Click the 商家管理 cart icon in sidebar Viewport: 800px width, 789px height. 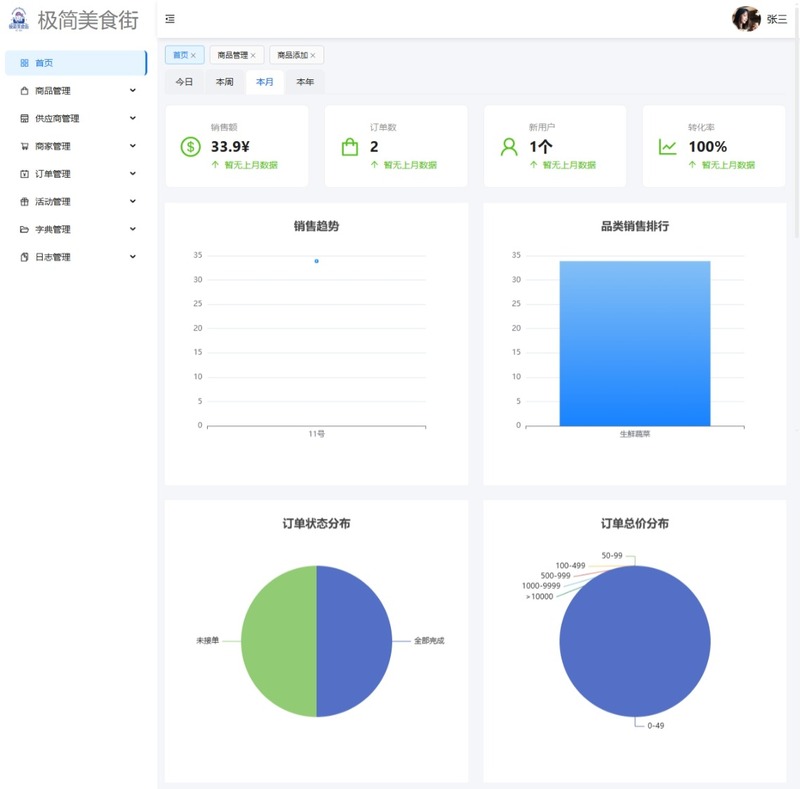pos(24,146)
